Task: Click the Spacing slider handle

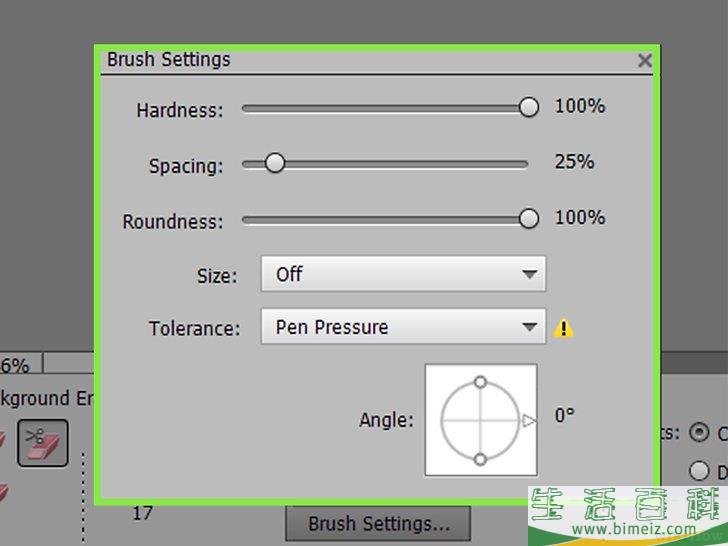Action: (x=275, y=163)
